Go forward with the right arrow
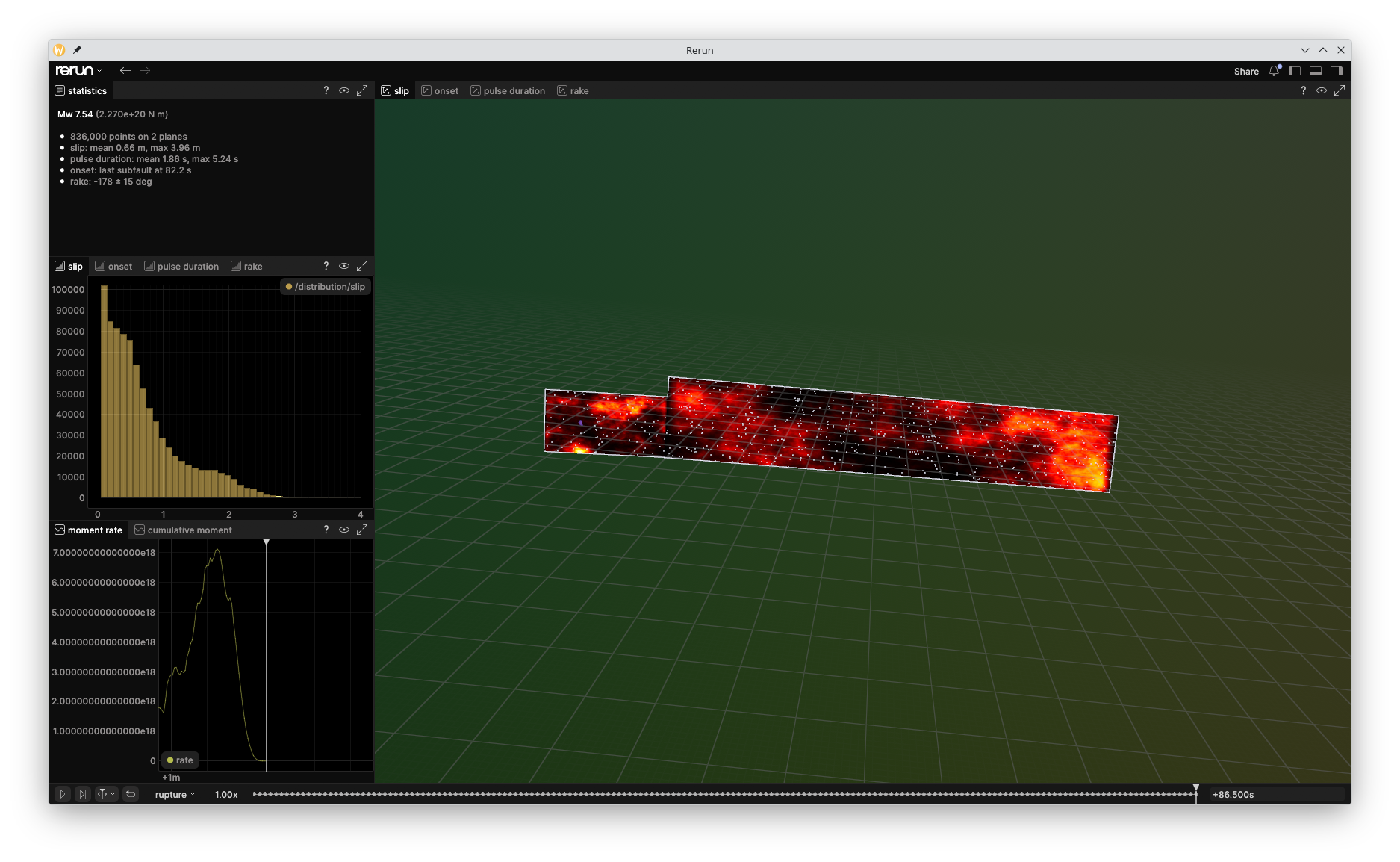Image resolution: width=1400 pixels, height=862 pixels. coord(145,71)
